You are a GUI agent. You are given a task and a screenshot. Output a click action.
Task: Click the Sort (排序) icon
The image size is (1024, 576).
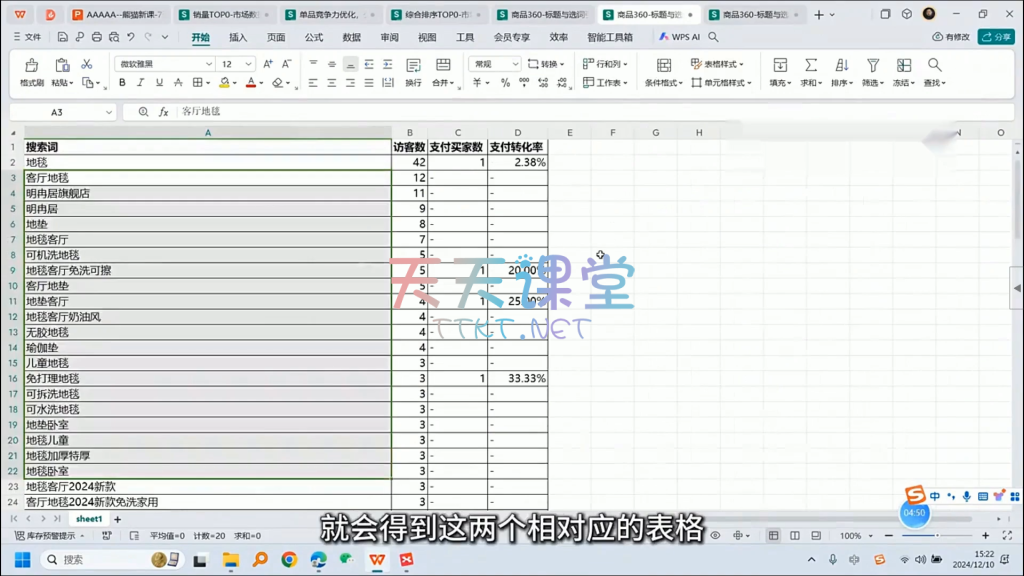point(840,65)
